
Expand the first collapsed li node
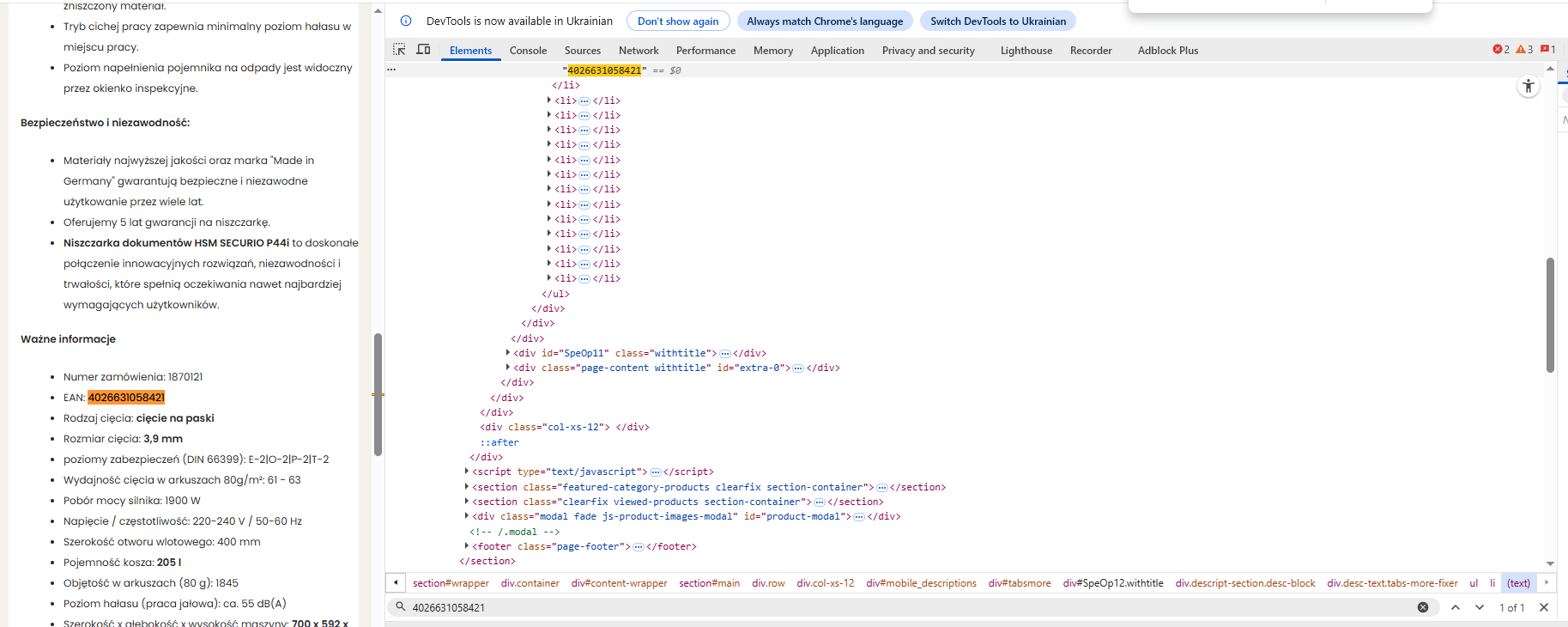tap(549, 100)
